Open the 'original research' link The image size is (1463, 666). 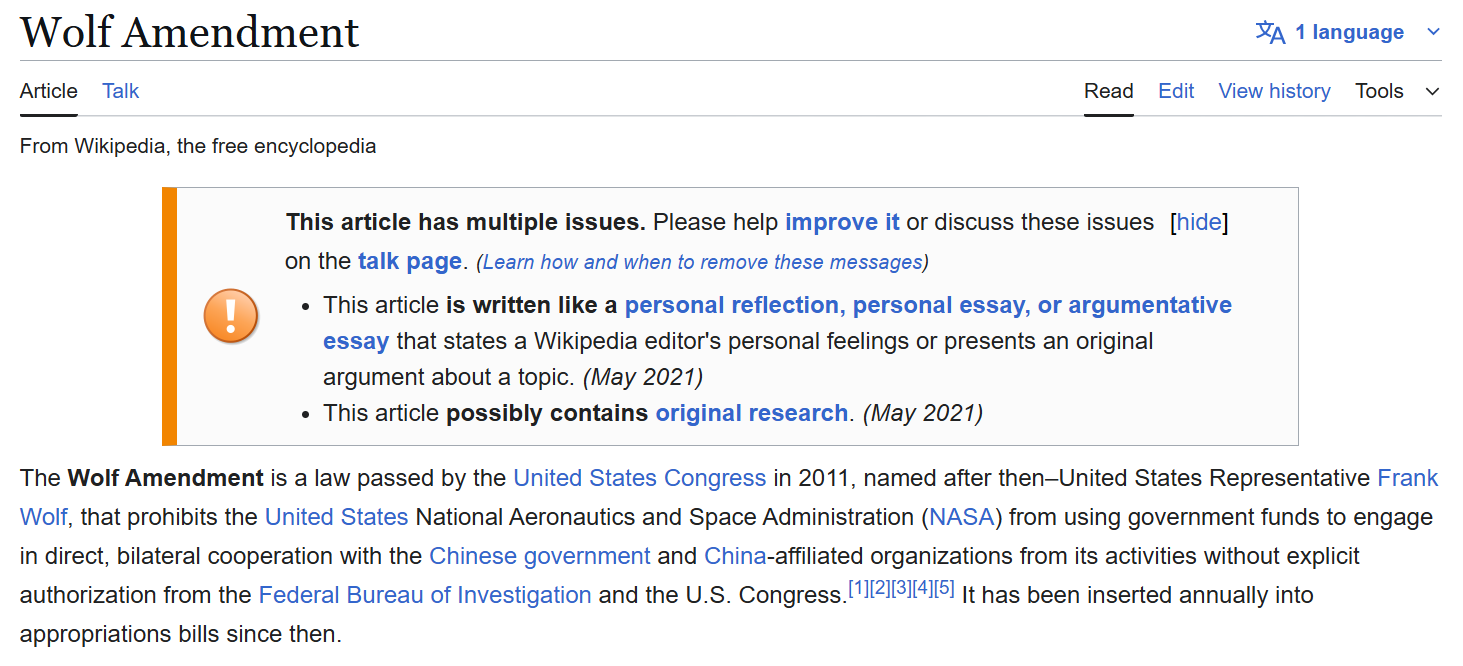click(x=751, y=413)
